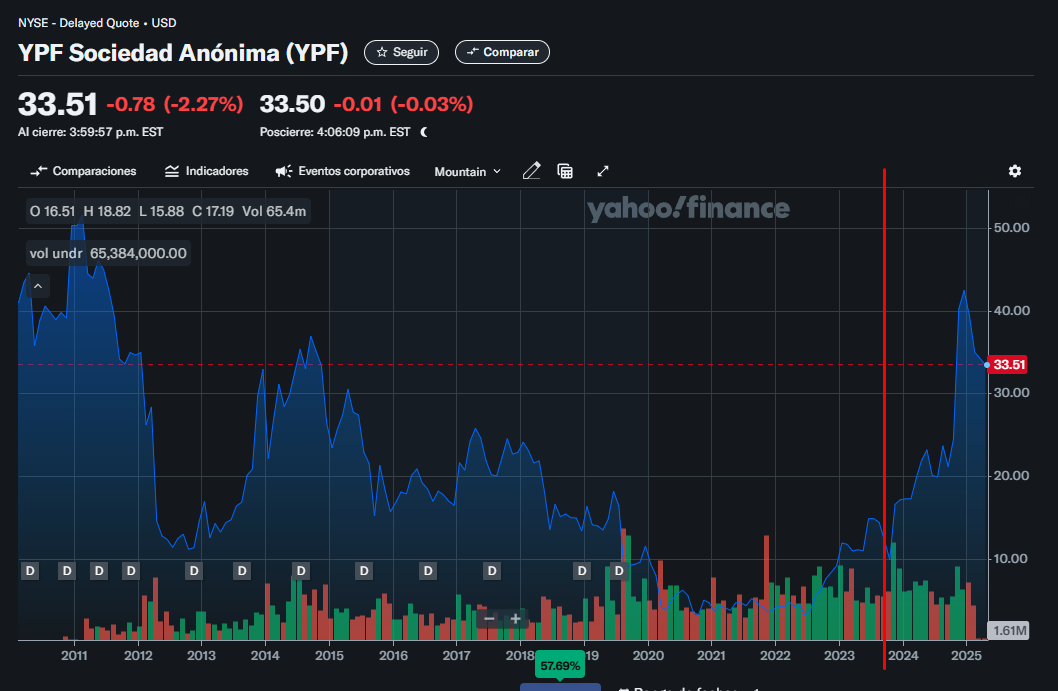
Task: Click the 20.00 price axis label
Action: click(1011, 476)
